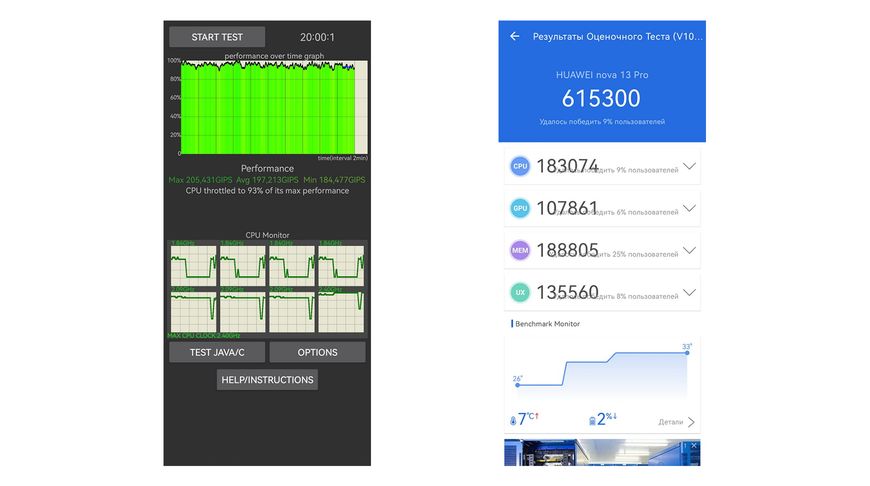Image resolution: width=870 pixels, height=486 pixels.
Task: Click Min 184,477GIPS value
Action: click(x=335, y=180)
